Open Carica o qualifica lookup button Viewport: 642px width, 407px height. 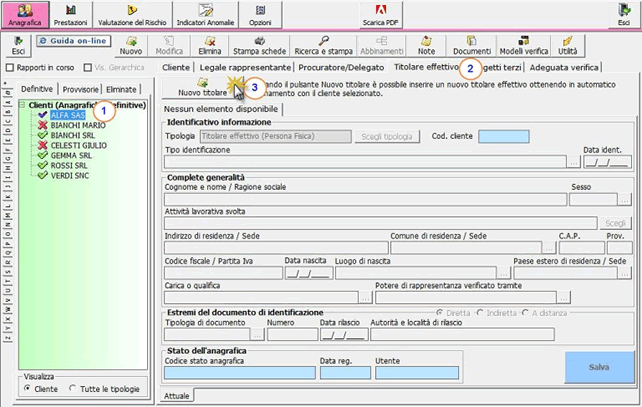(x=365, y=298)
